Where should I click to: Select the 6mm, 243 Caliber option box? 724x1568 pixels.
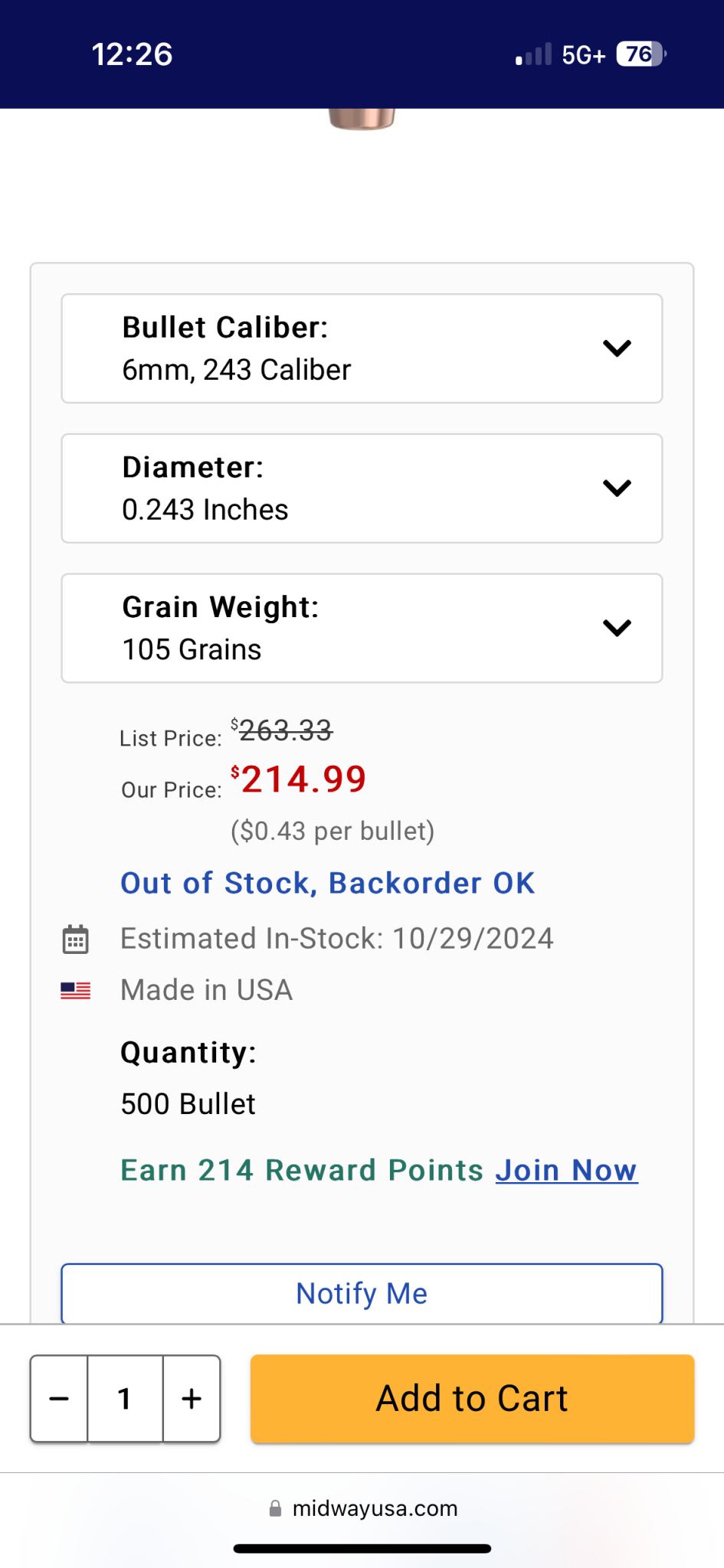coord(362,348)
